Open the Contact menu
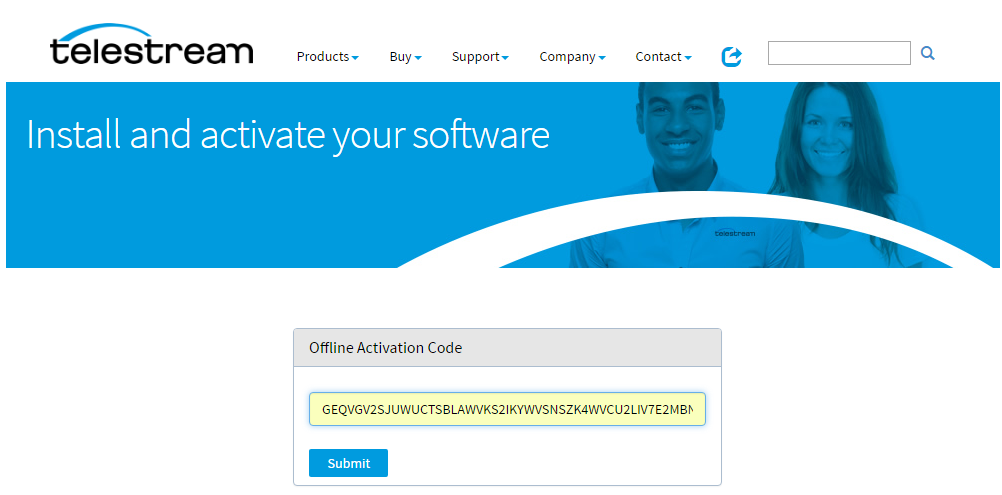Image resolution: width=1002 pixels, height=495 pixels. tap(663, 57)
